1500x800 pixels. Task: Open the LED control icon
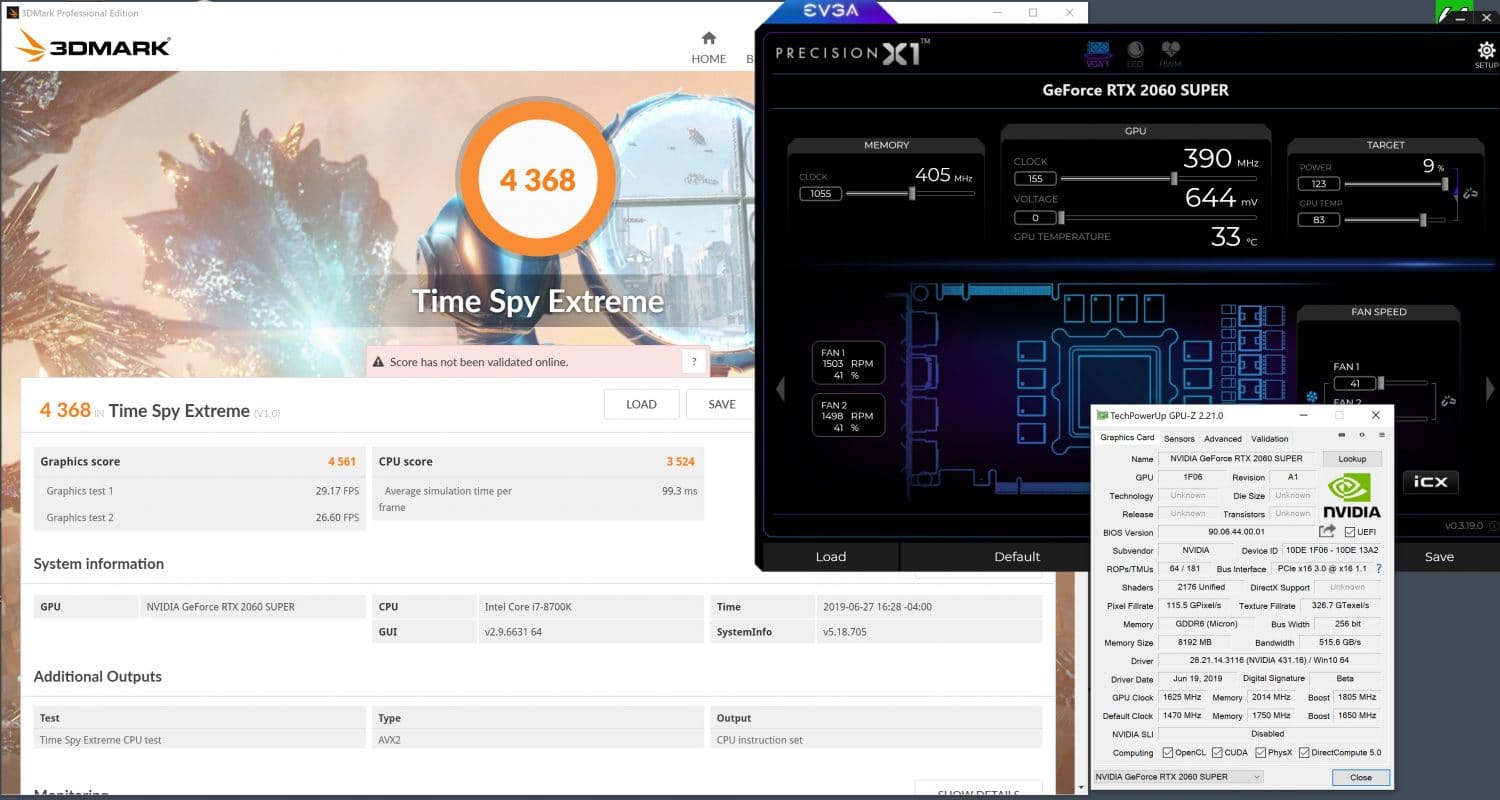[1135, 51]
